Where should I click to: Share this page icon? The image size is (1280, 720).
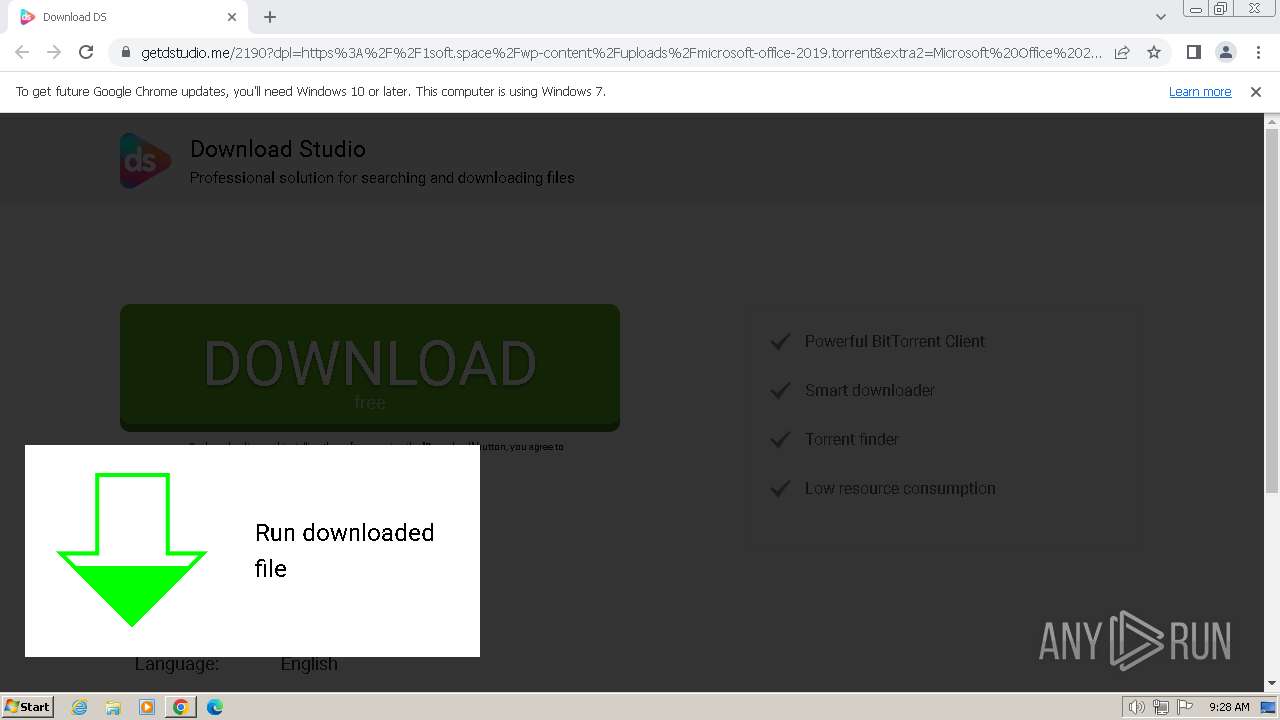[1122, 52]
